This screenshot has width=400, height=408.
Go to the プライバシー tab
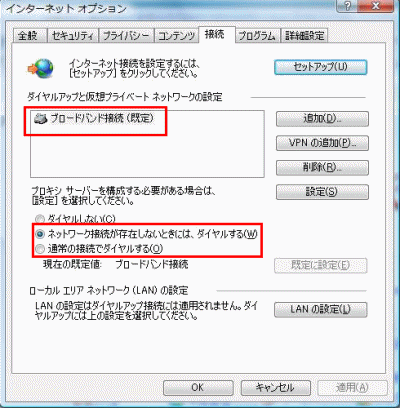126,35
